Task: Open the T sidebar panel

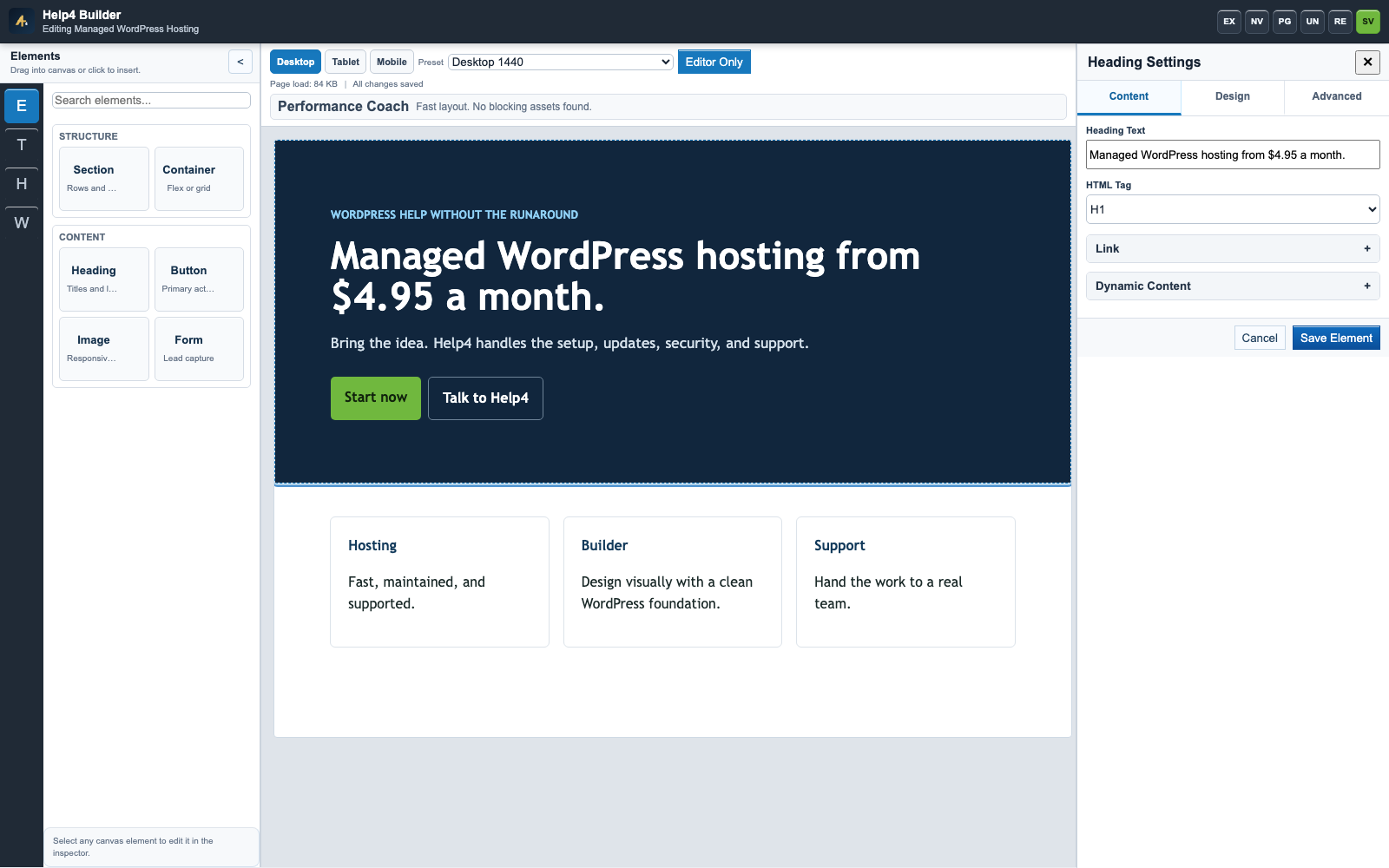Action: point(22,145)
